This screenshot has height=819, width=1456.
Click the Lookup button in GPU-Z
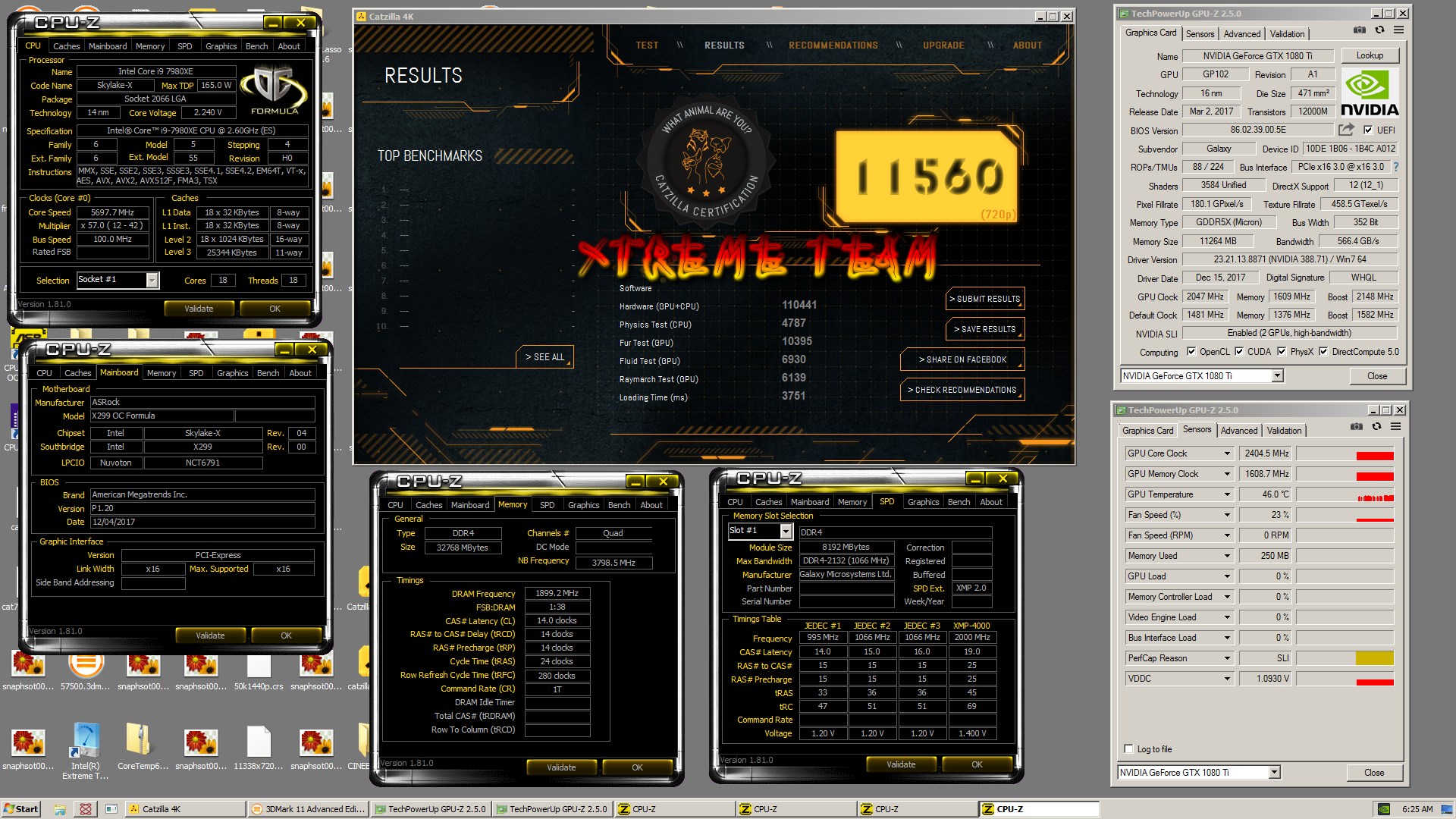1369,55
